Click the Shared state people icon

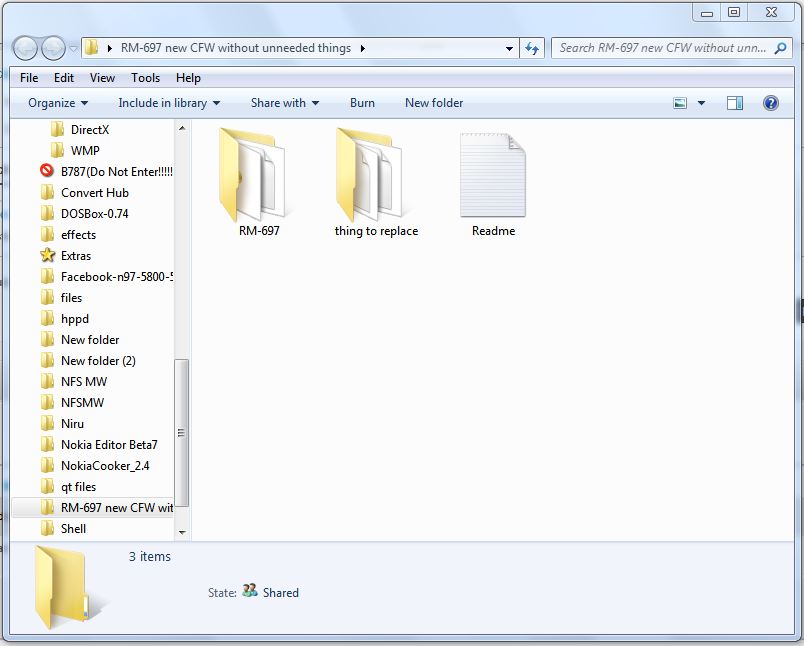[250, 591]
